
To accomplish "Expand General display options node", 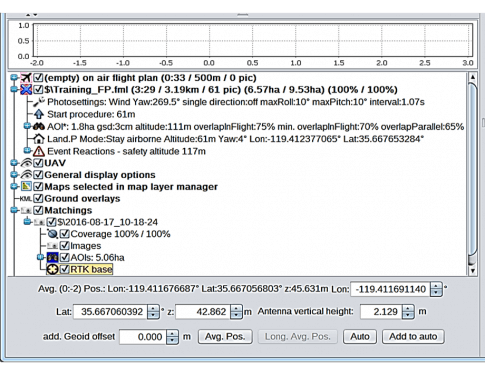I will coord(14,175).
